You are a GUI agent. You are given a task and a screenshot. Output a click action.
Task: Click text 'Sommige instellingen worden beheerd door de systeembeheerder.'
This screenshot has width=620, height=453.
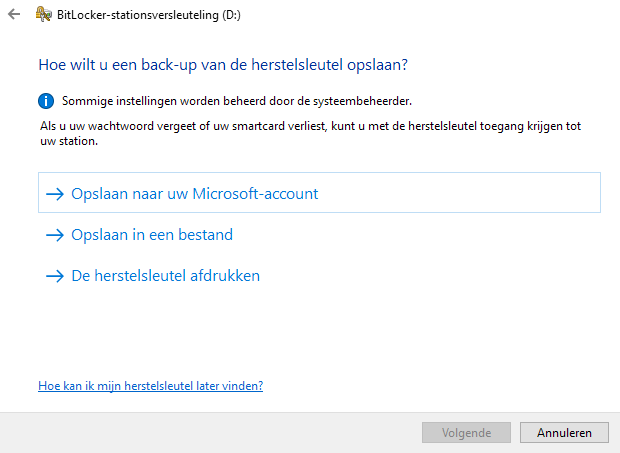click(x=237, y=101)
